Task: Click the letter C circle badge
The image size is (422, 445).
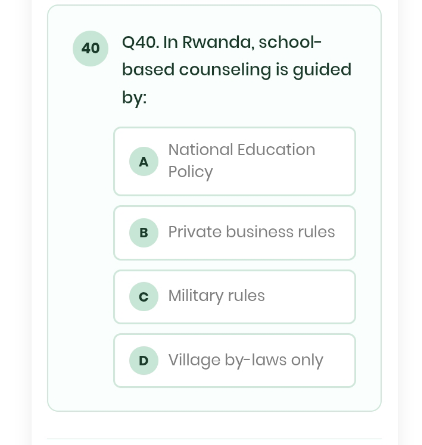Action: 144,297
